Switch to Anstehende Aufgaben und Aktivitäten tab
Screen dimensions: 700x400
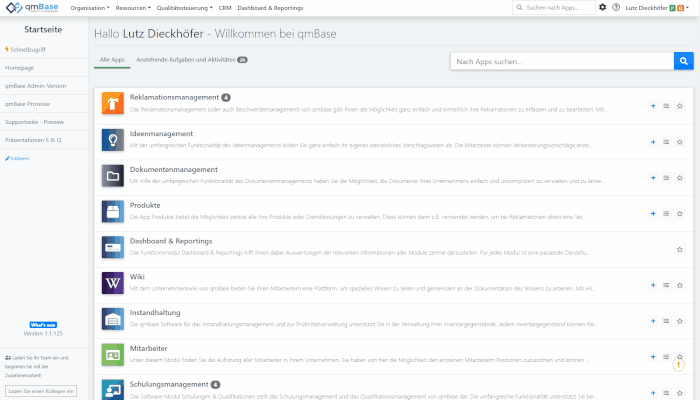192,60
